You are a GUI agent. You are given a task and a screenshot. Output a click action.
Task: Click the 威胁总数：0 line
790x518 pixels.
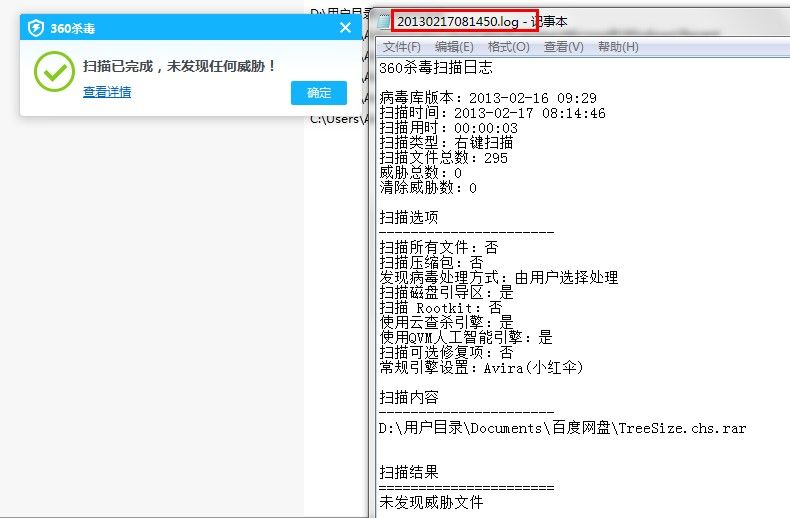[420, 173]
